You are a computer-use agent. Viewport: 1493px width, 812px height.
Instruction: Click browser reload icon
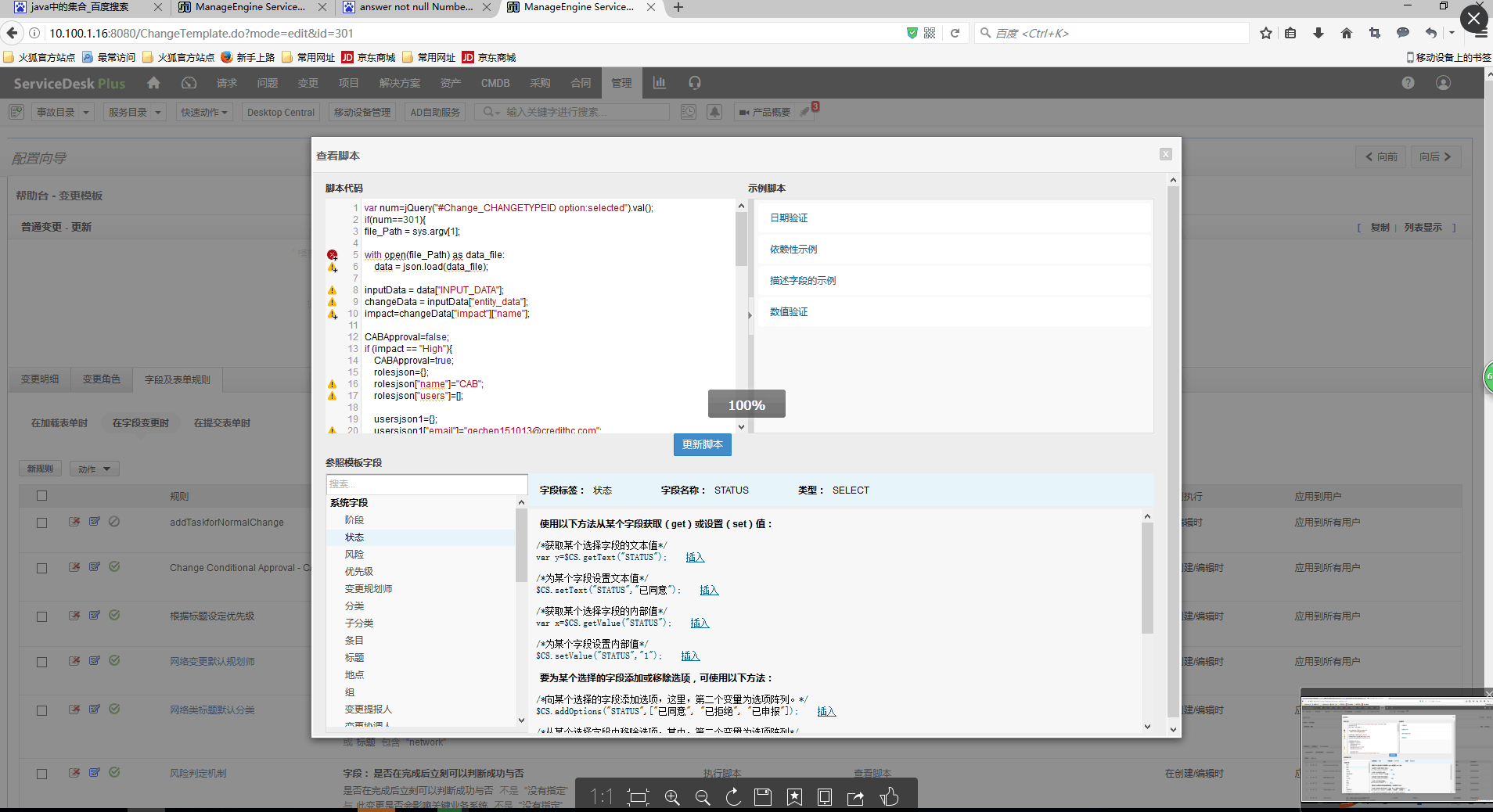click(955, 33)
